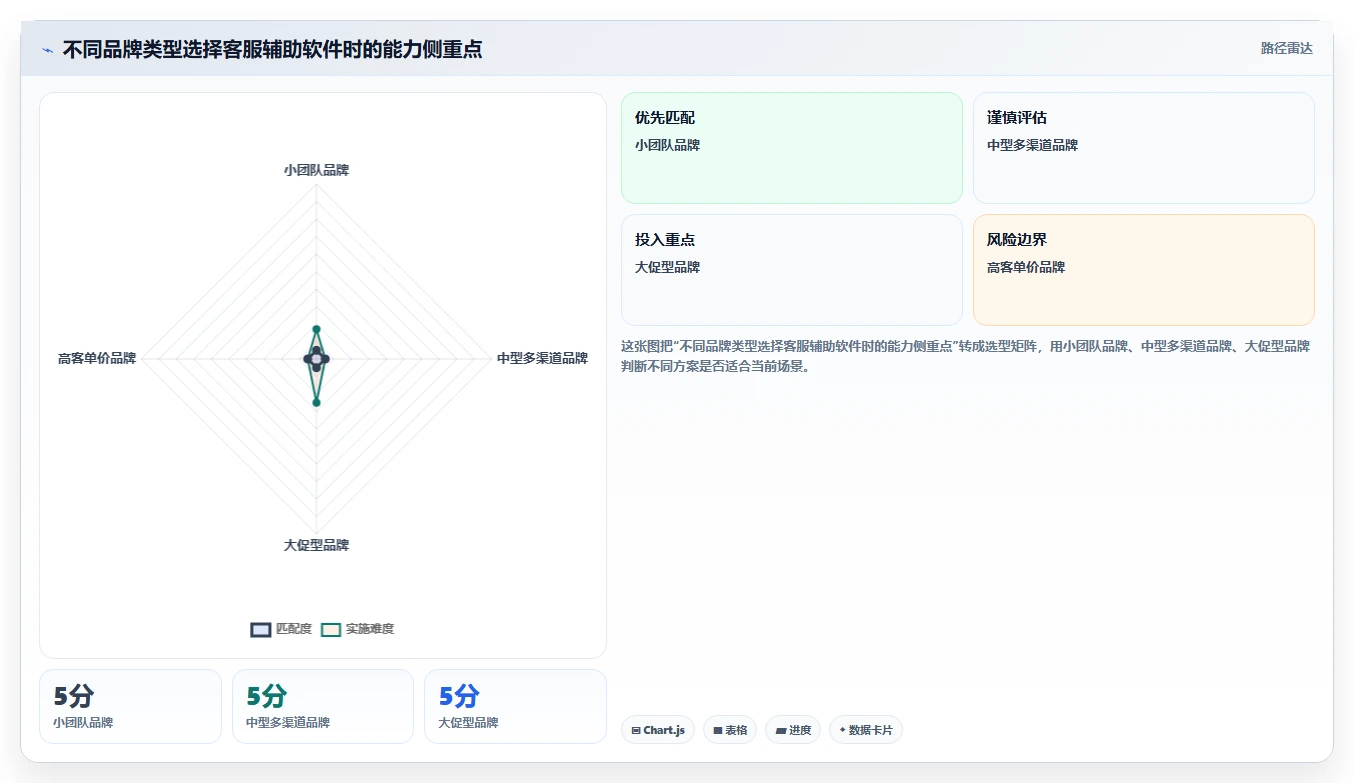
Task: Click the 大促型品牌 radar axis label
Action: pos(316,545)
